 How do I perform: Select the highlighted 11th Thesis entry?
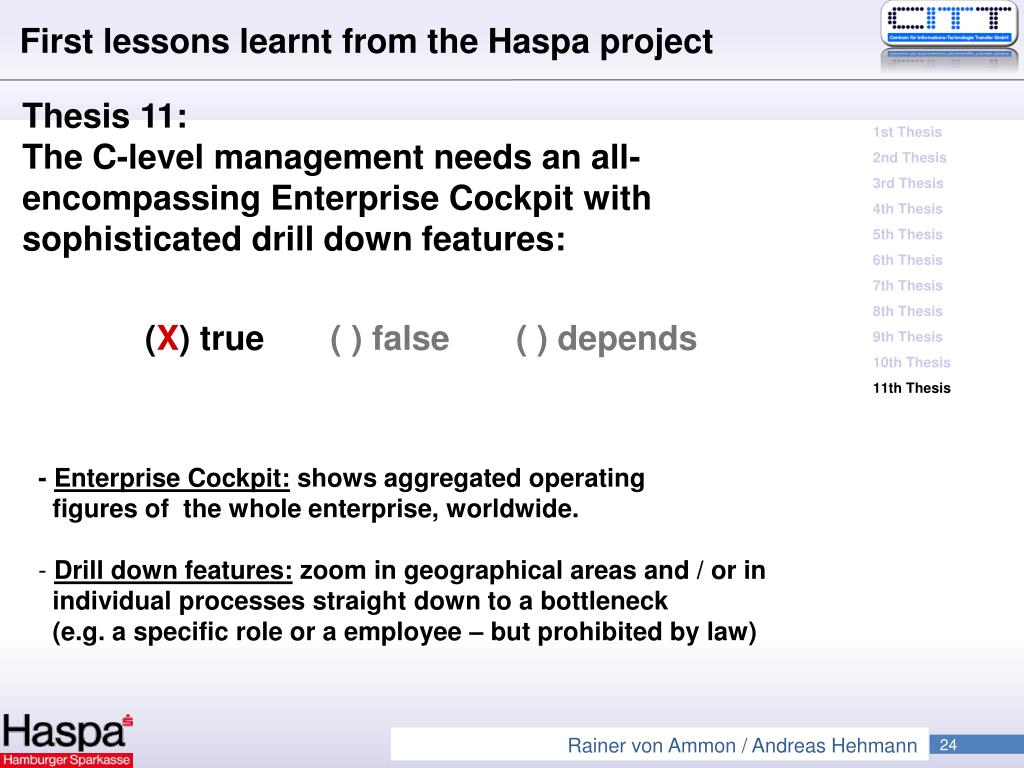[x=911, y=387]
